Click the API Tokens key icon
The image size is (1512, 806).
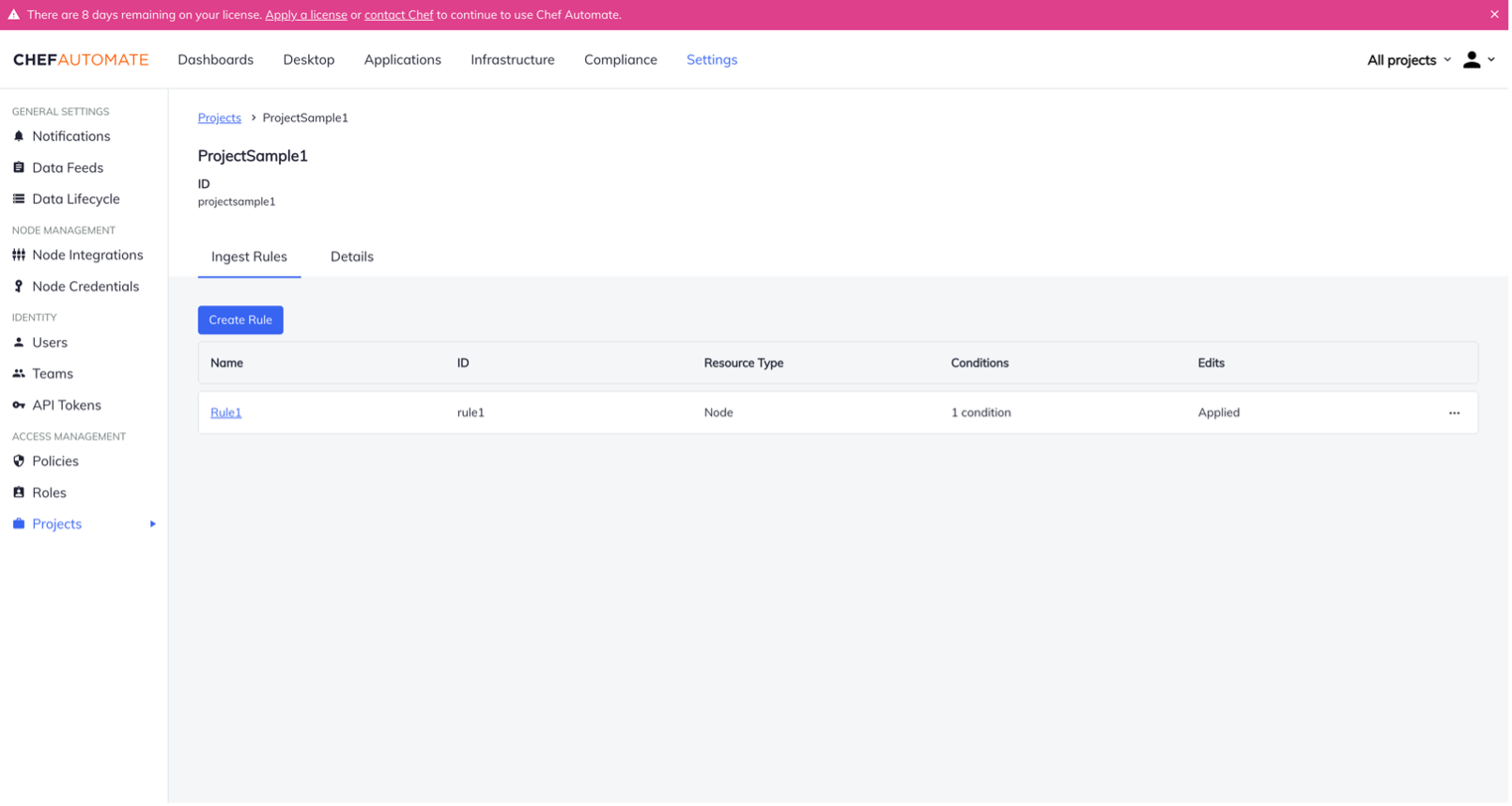tap(19, 405)
